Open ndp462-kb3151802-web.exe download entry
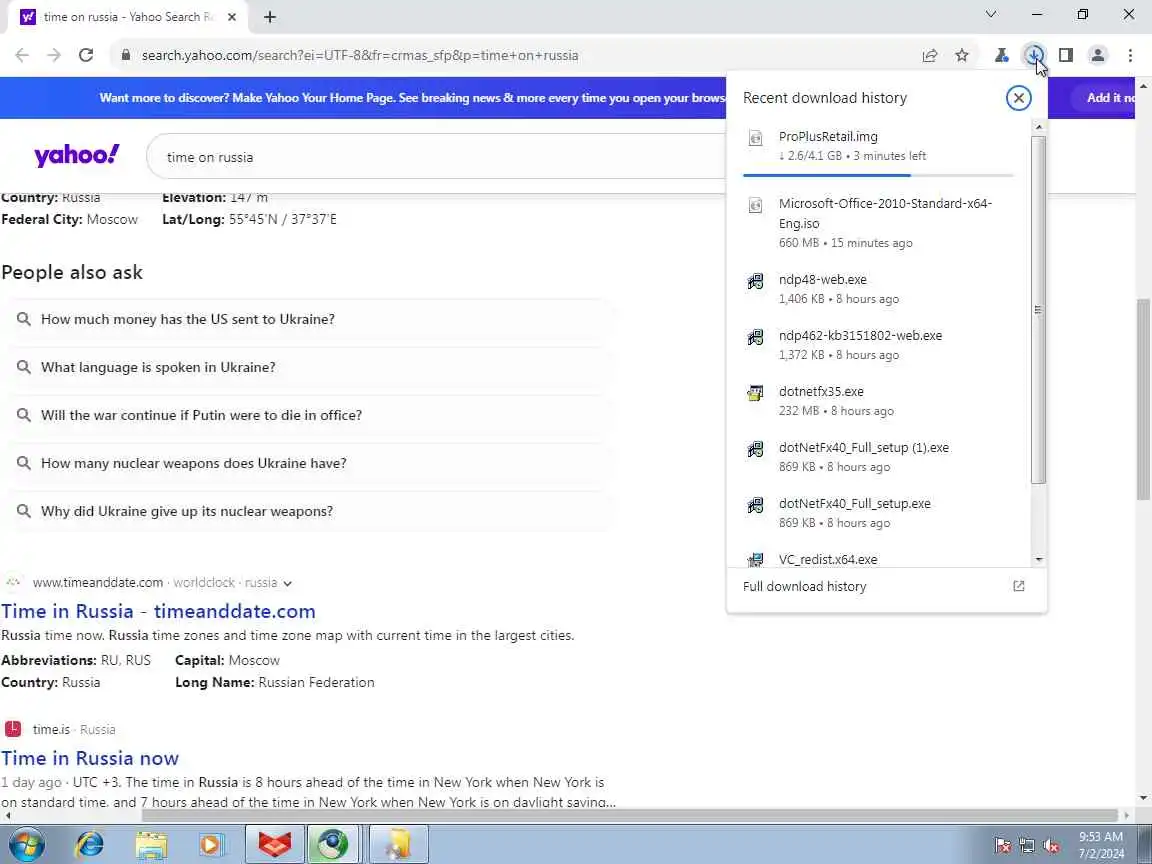1152x864 pixels. [x=879, y=345]
